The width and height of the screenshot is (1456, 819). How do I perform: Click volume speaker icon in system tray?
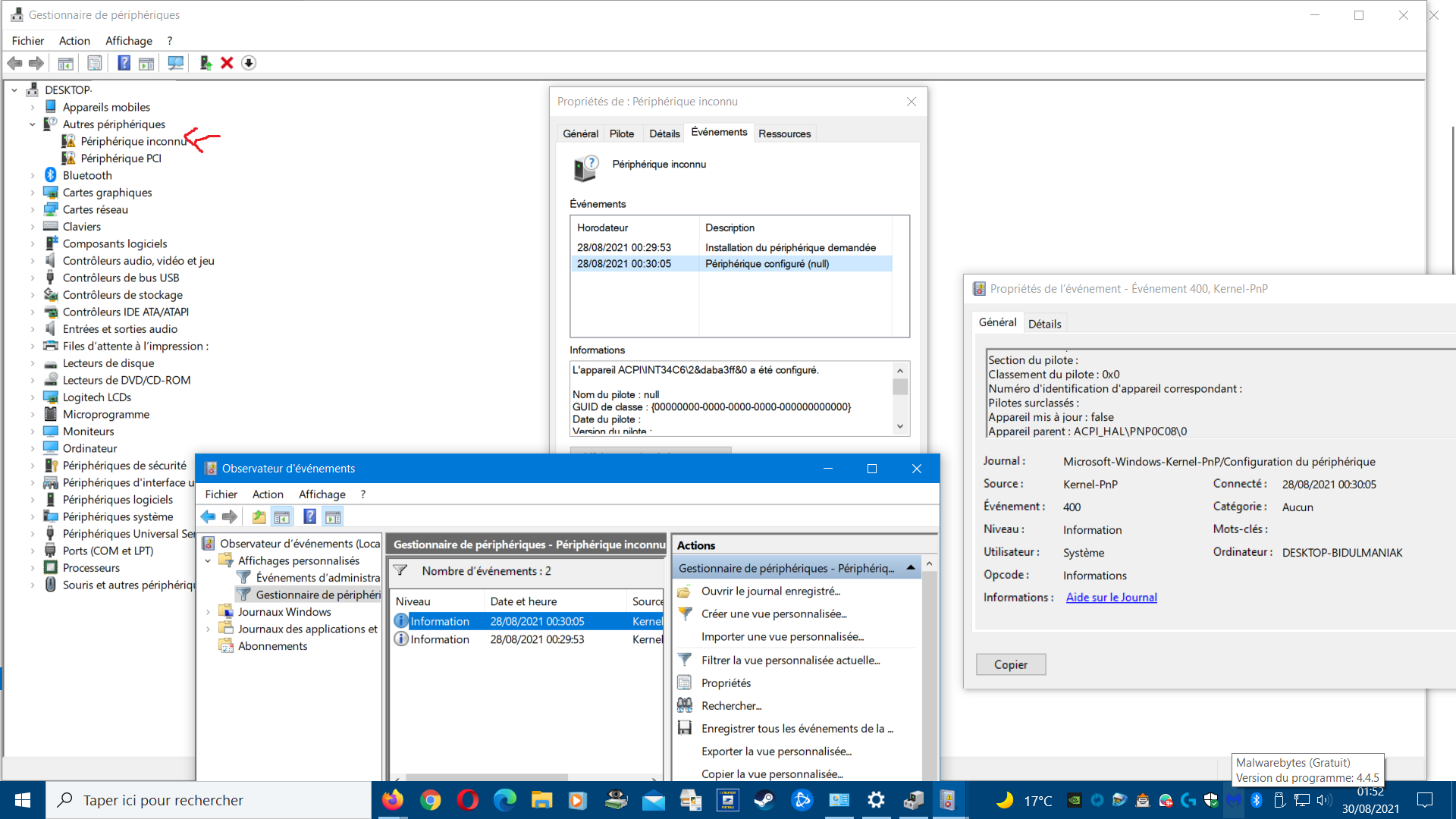click(1324, 800)
